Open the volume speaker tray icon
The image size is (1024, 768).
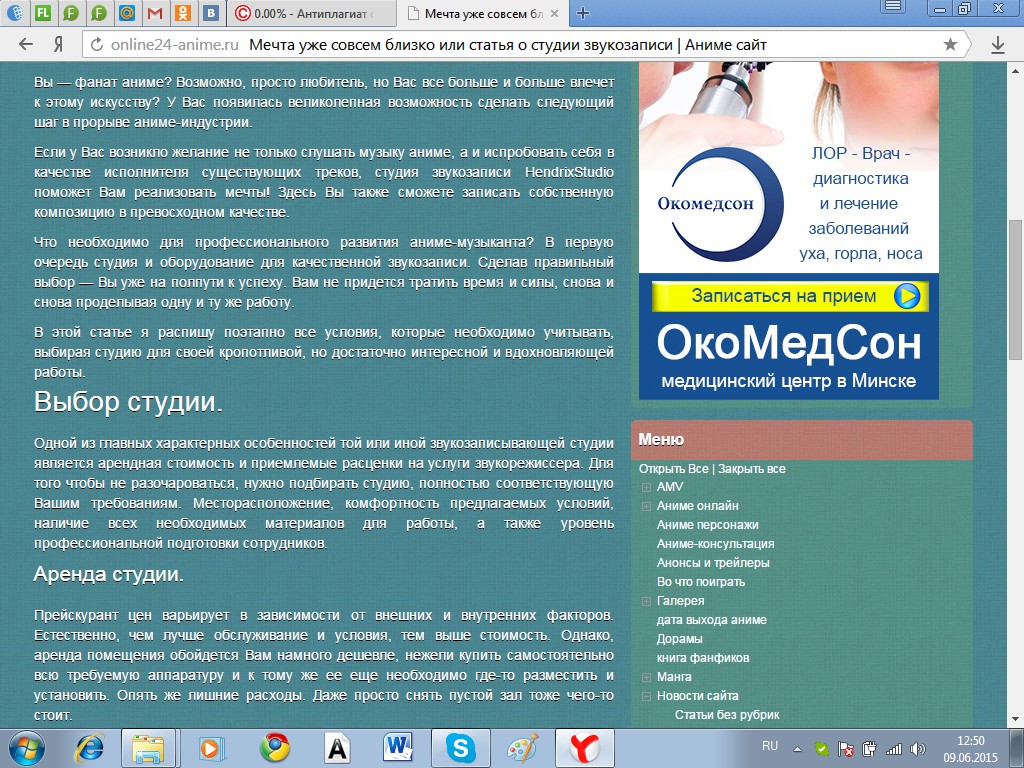click(918, 749)
